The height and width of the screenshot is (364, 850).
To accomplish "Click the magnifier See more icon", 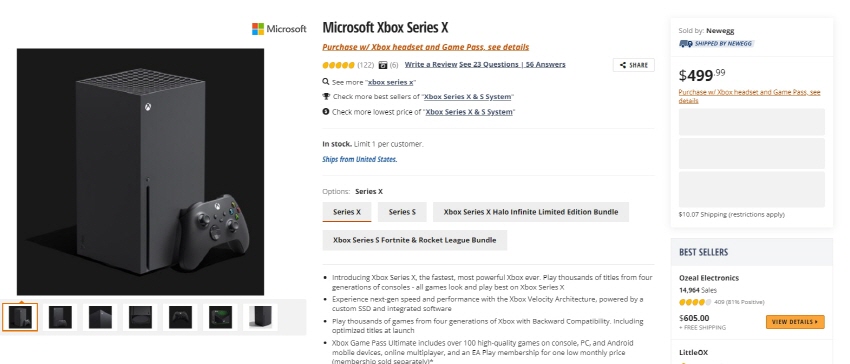I will pos(326,82).
